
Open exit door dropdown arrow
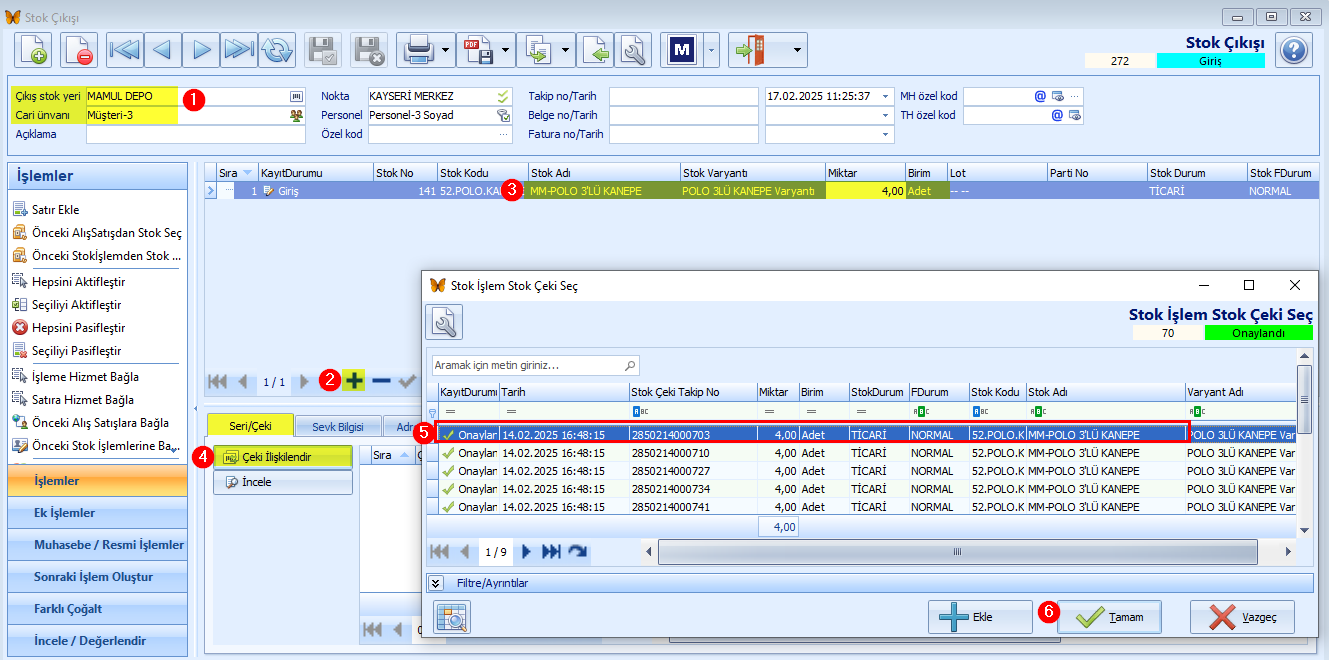point(797,49)
